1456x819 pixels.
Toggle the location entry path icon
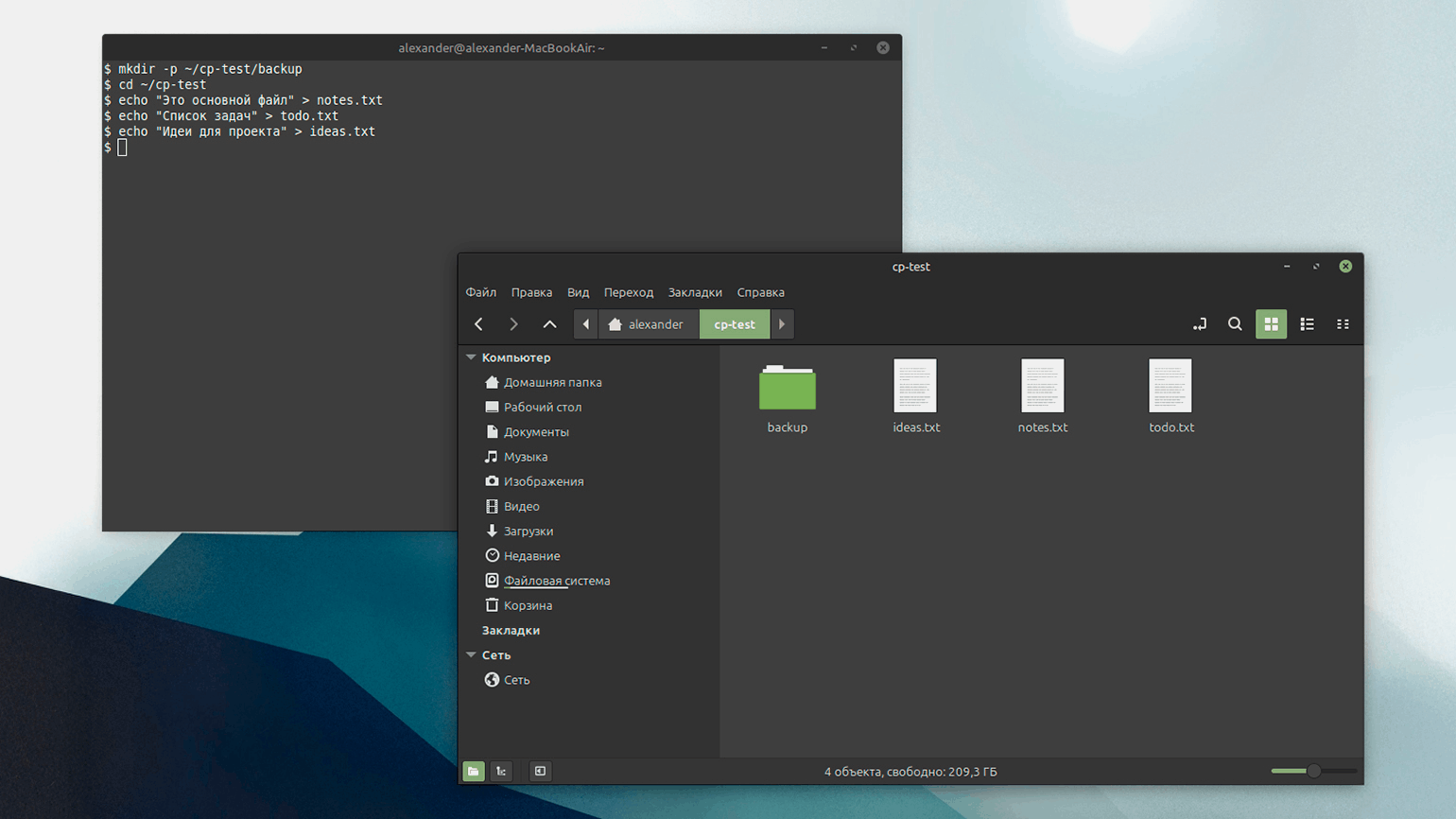click(x=1199, y=324)
